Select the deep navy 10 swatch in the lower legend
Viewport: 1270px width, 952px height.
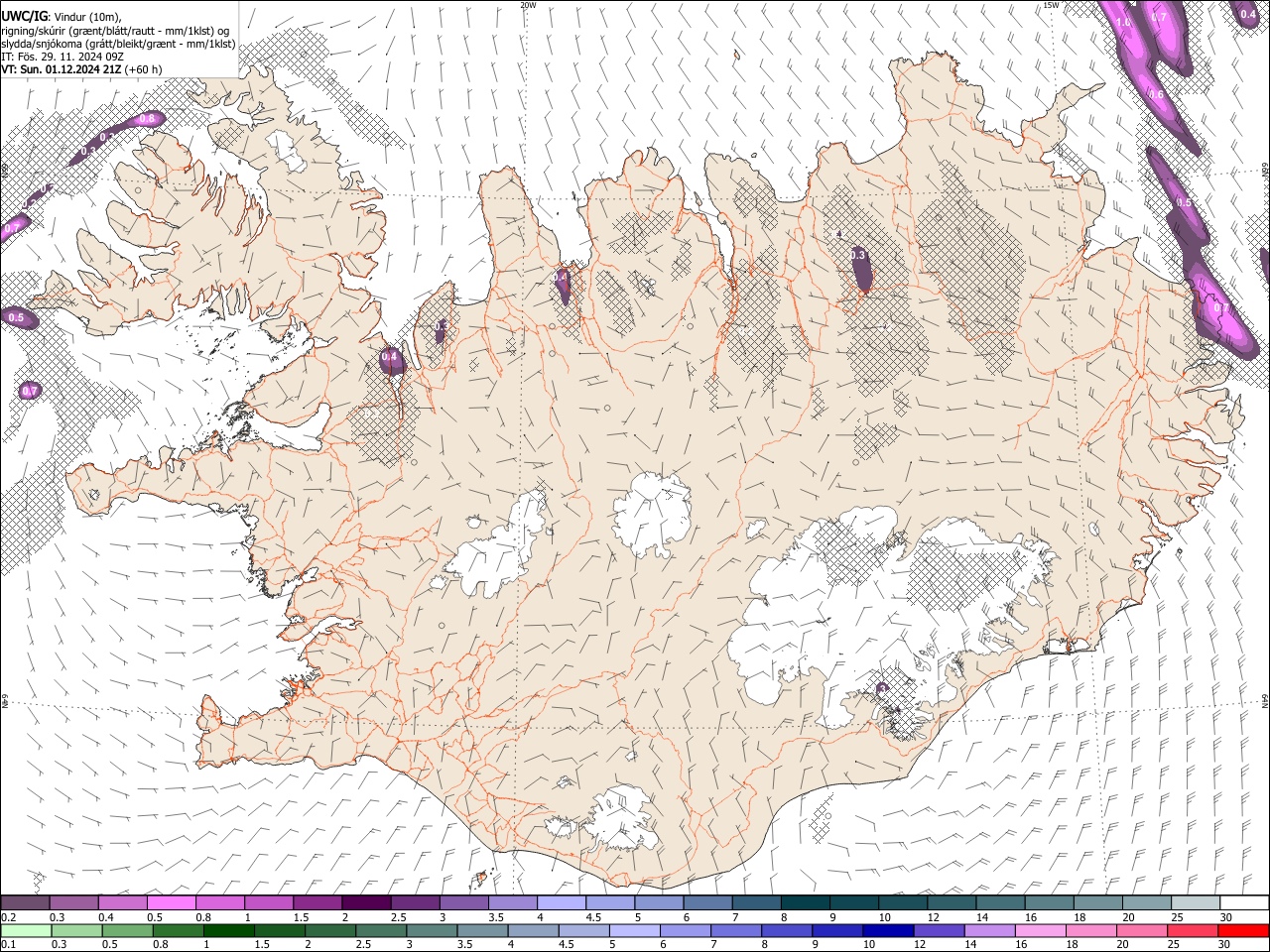pyautogui.click(x=888, y=930)
